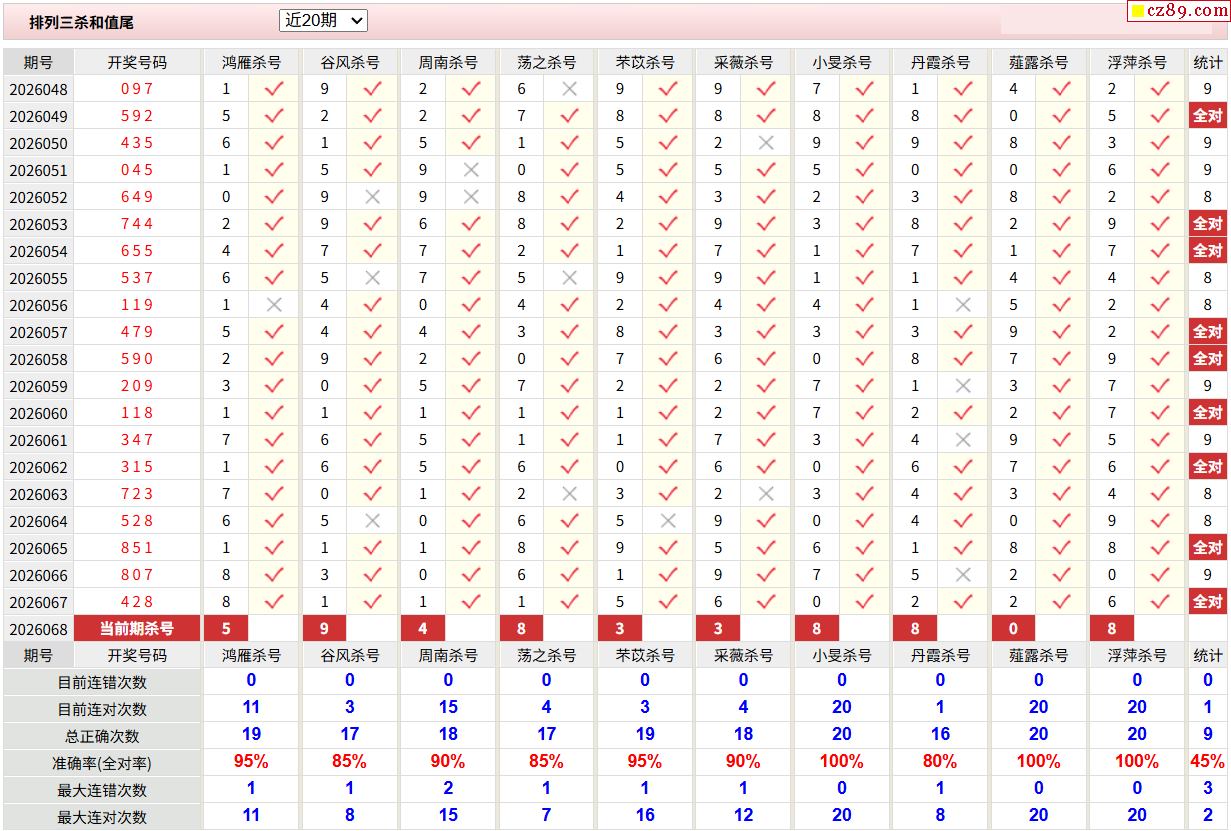
Task: Click the 全对 badge in row 2026067
Action: (x=1207, y=602)
